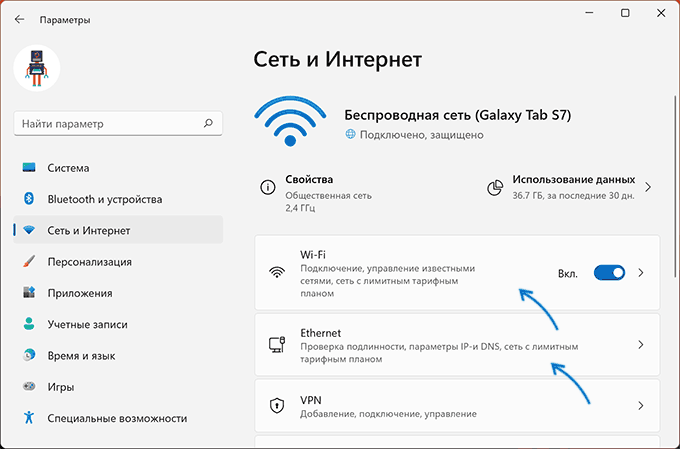680x449 pixels.
Task: Click the '2,4 ГГц' frequency text
Action: (x=300, y=208)
